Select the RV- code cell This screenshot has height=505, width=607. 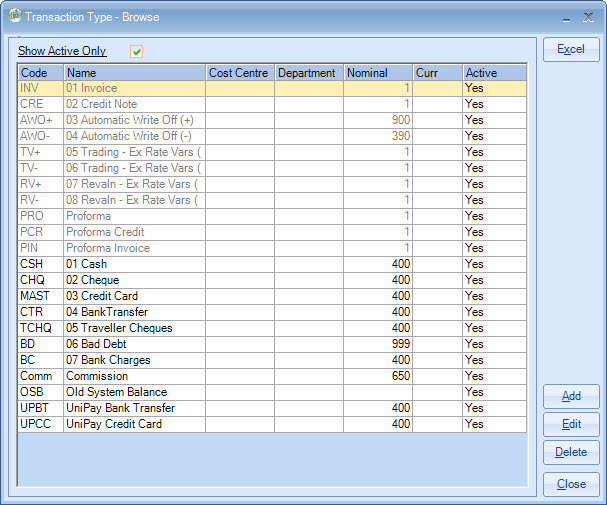tap(41, 200)
